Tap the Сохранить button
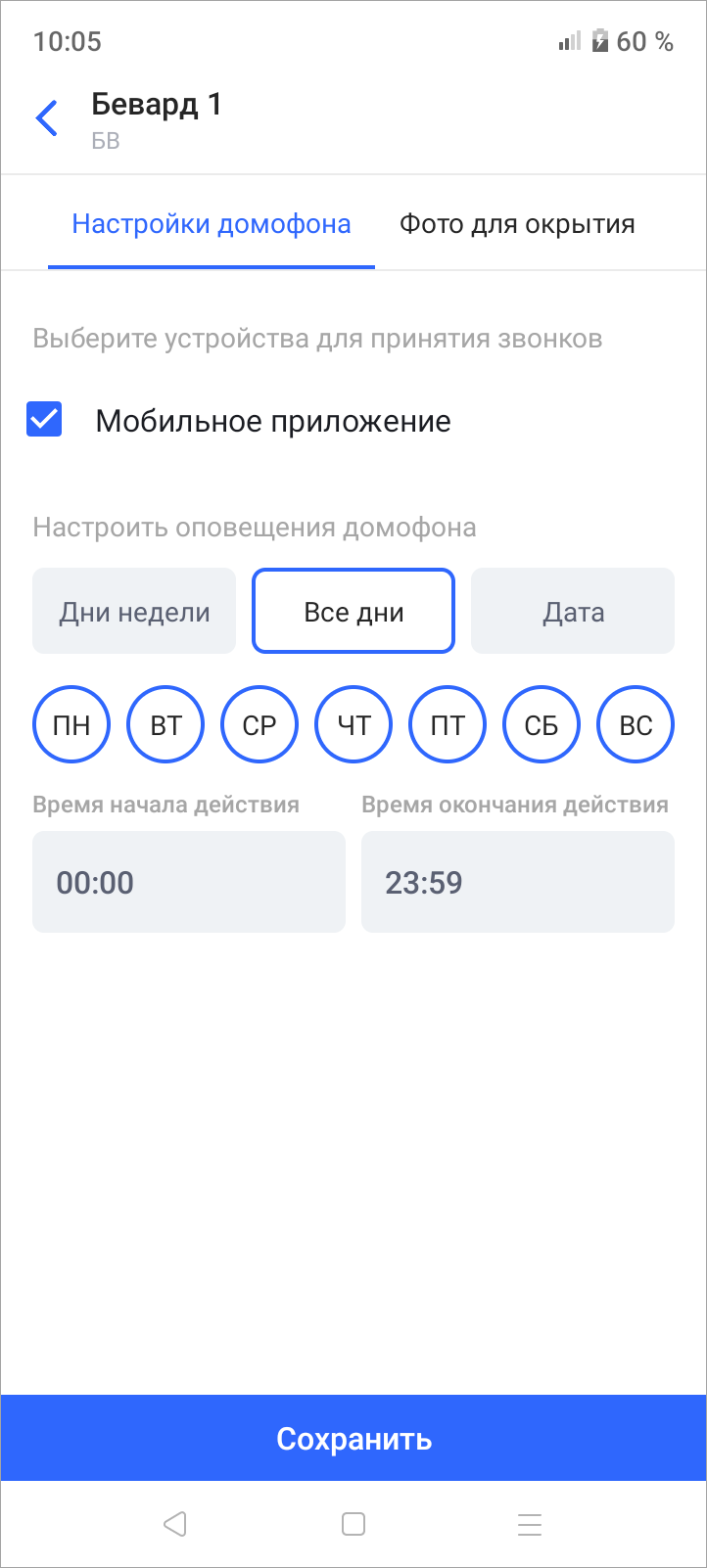Viewport: 707px width, 1568px height. point(353,1438)
